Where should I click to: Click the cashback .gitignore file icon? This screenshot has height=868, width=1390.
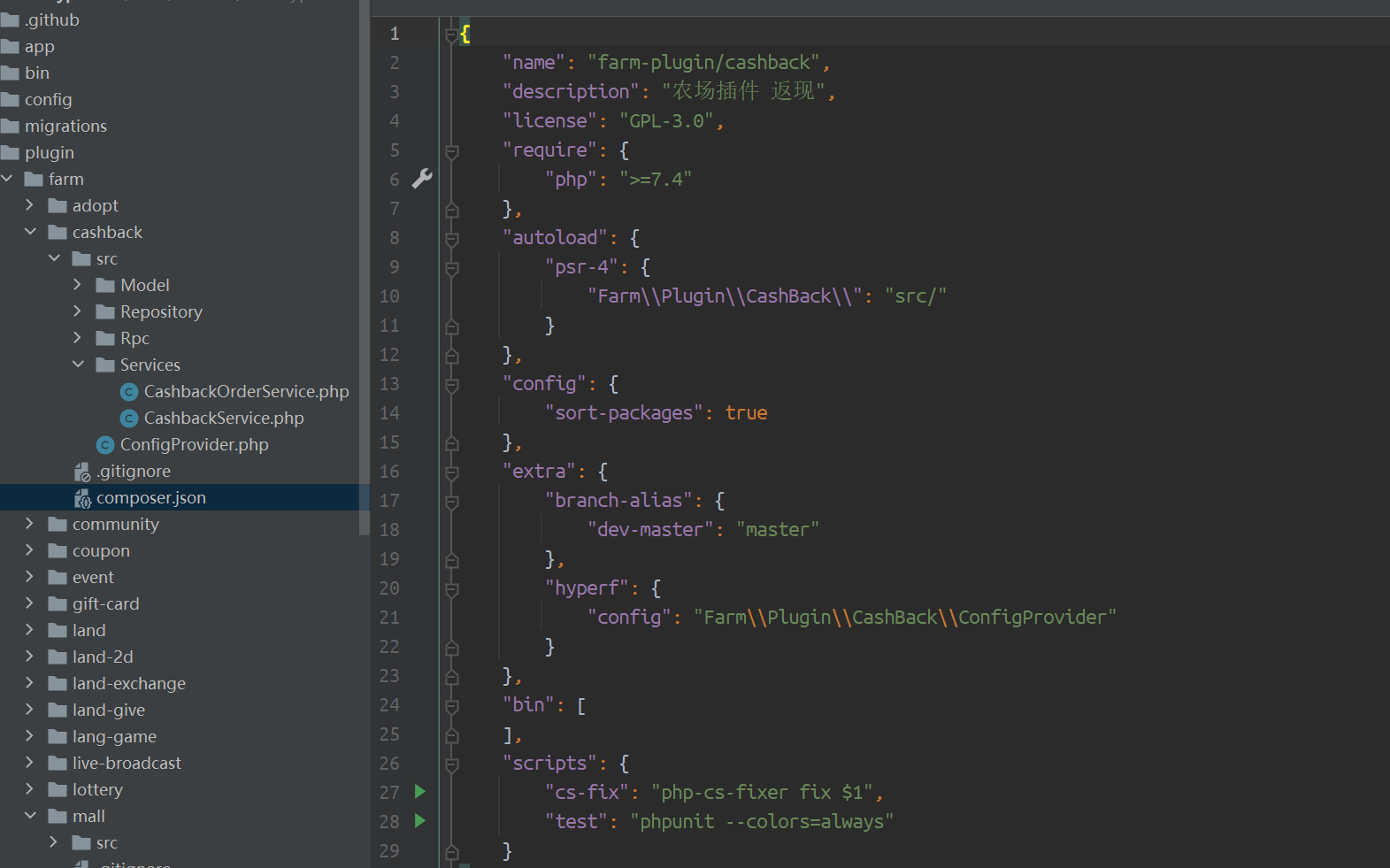[x=82, y=472]
